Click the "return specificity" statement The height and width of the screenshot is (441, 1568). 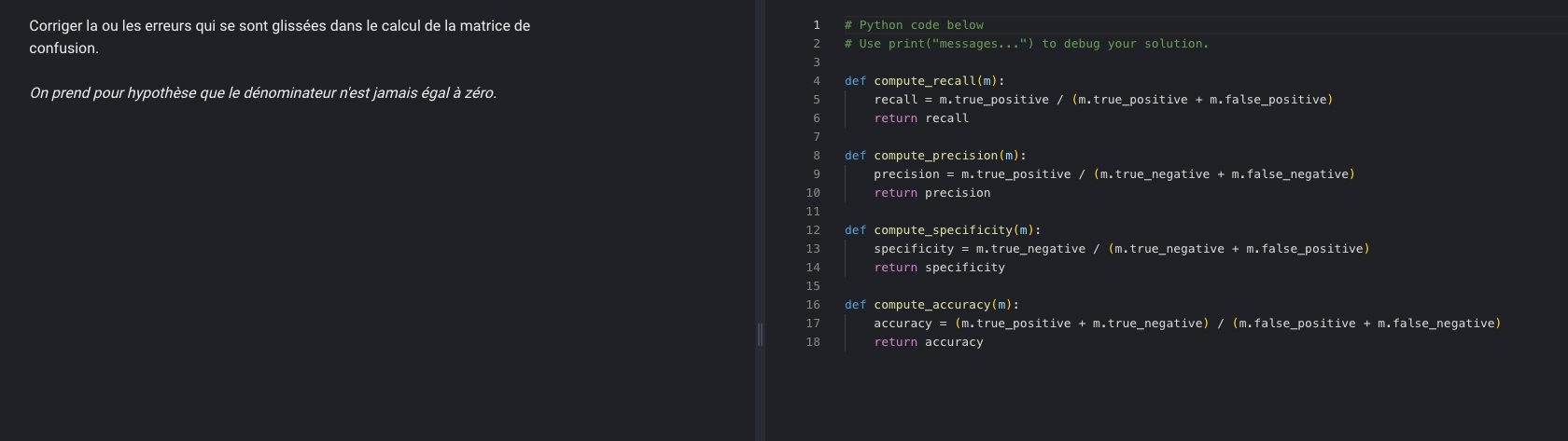(939, 268)
